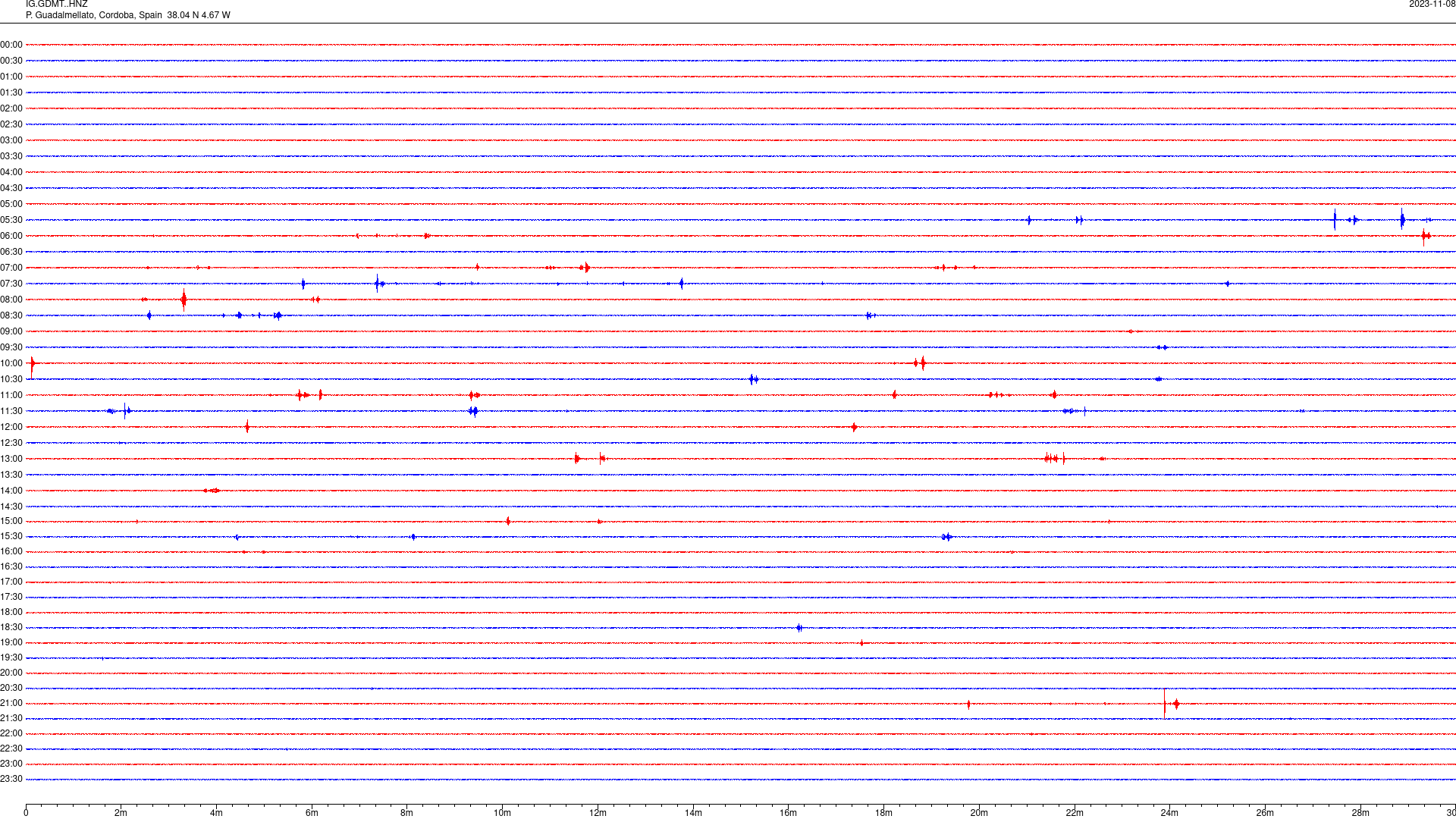Screen dimensions: 1456x819
Task: Select the 09:30 time row label
Action: (11, 347)
